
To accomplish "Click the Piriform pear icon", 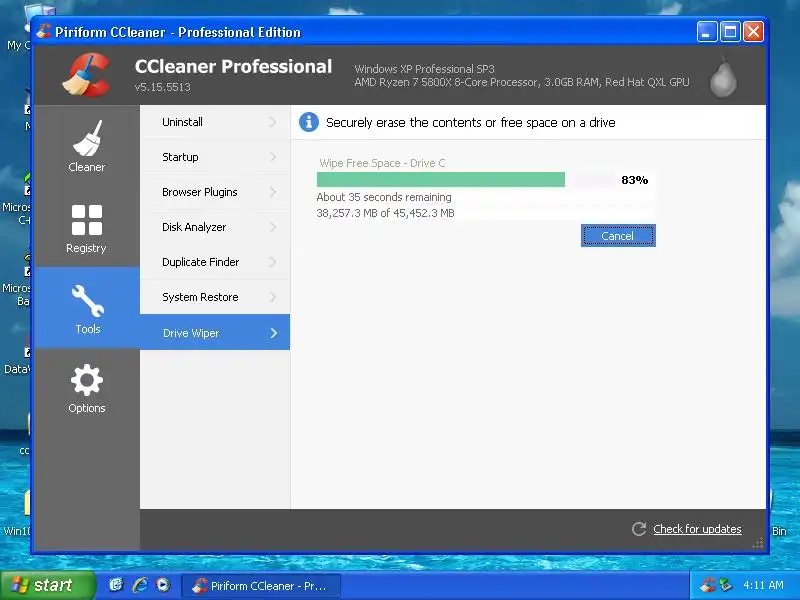I will (x=723, y=77).
